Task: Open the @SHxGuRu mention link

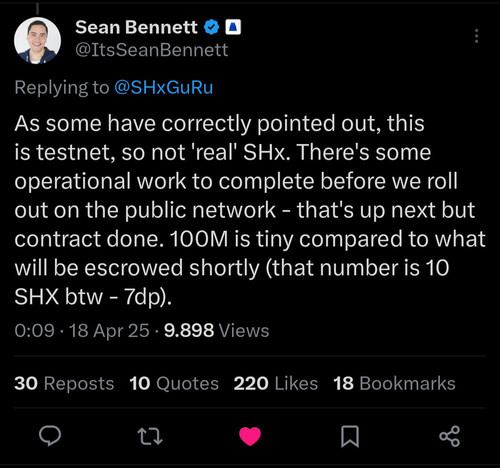Action: coord(163,87)
